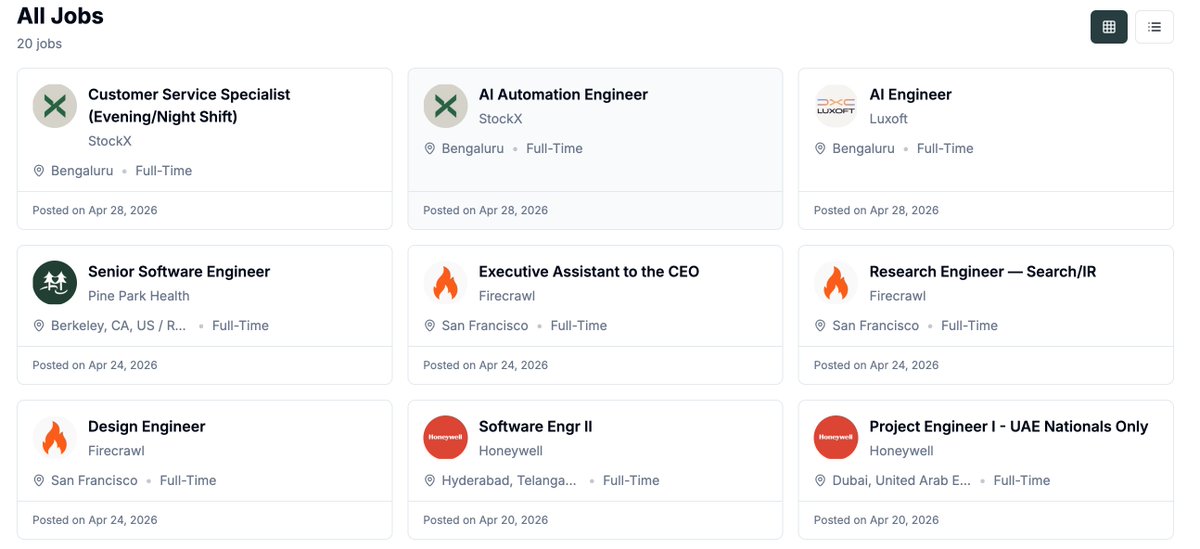Click StockX name under AI Automation Engineer
The height and width of the screenshot is (549, 1200).
click(501, 119)
